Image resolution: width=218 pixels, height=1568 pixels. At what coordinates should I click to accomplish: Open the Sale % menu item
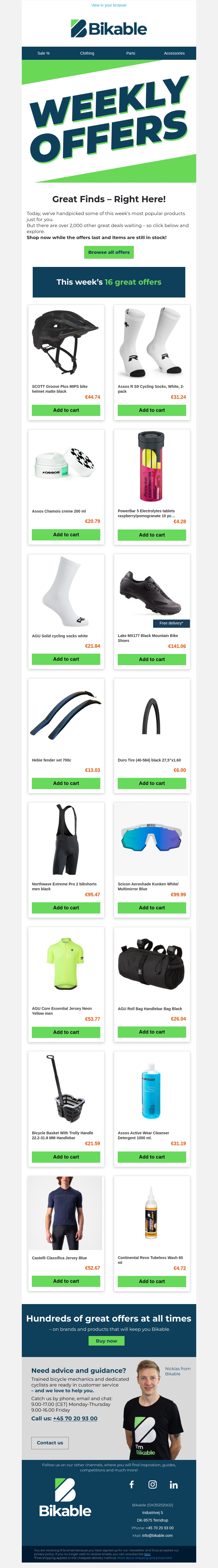click(44, 53)
